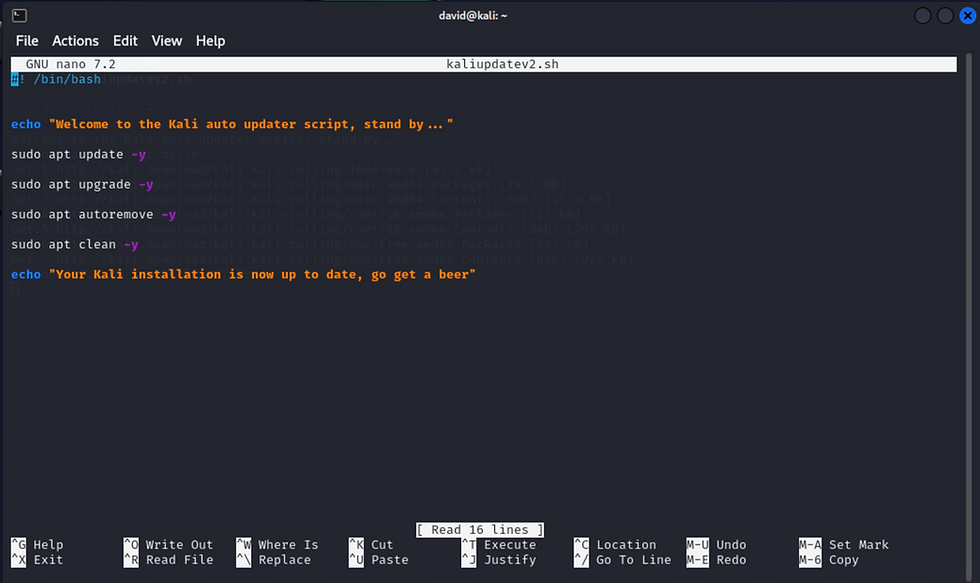Click the minimize window circle button
Image resolution: width=980 pixels, height=583 pixels.
(922, 16)
